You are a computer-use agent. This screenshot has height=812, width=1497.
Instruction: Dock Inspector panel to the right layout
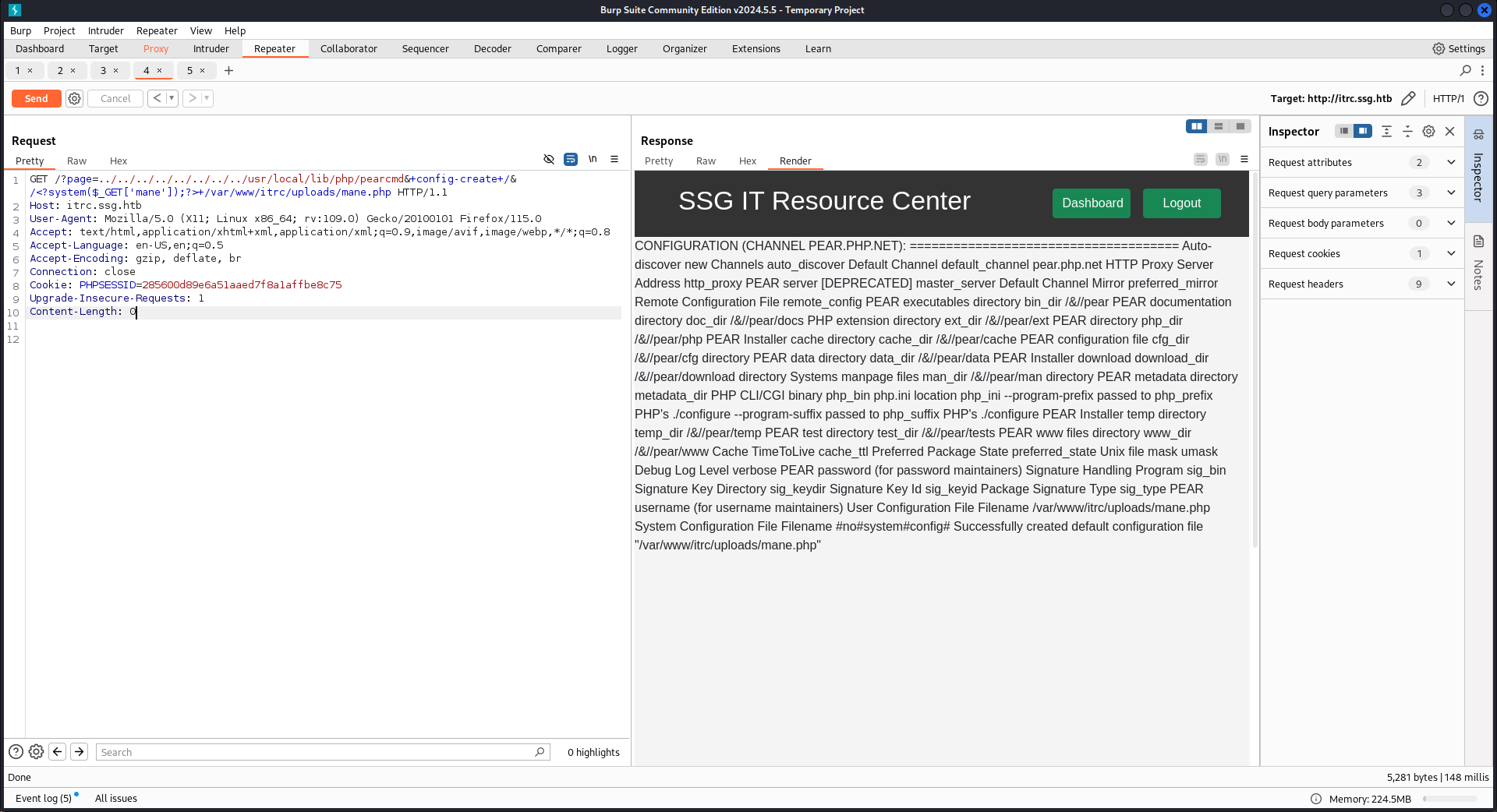point(1362,131)
